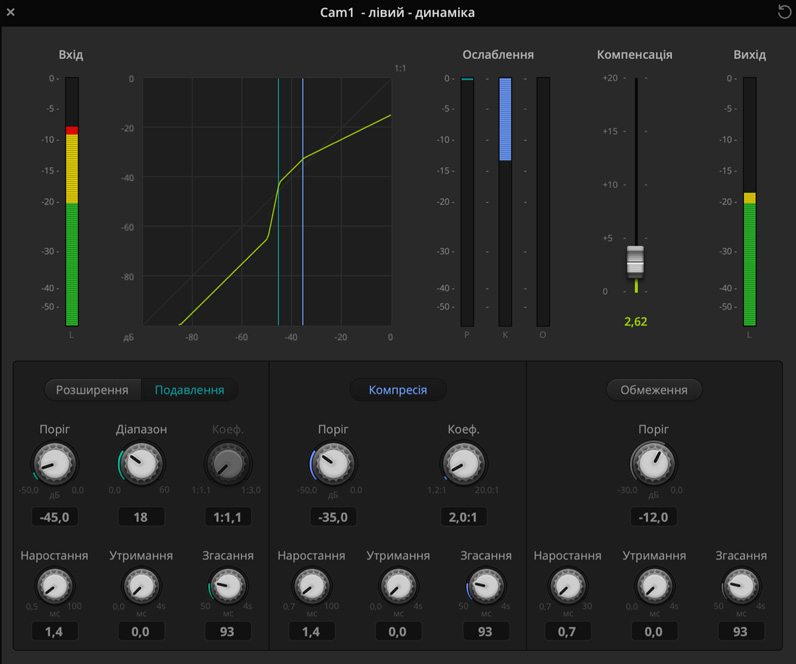Image resolution: width=796 pixels, height=664 pixels.
Task: Enable the Розширення expander mode
Action: pyautogui.click(x=92, y=390)
